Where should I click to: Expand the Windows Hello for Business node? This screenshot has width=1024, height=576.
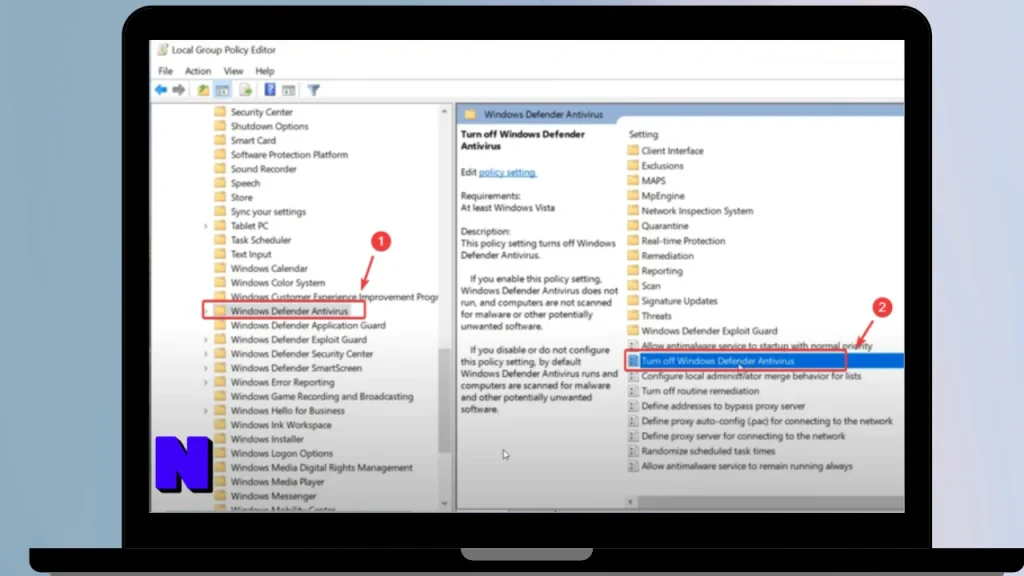click(x=206, y=411)
